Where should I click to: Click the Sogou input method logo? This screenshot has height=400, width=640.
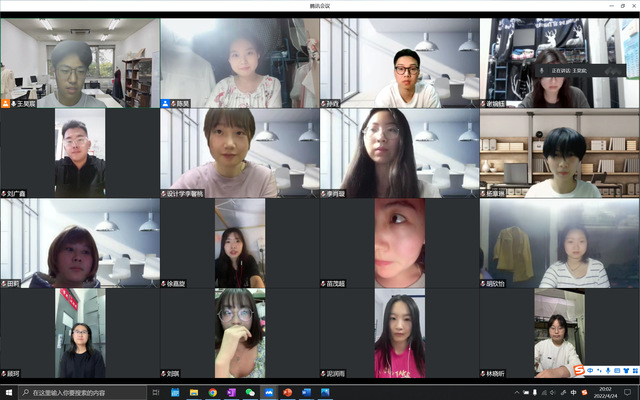[x=579, y=372]
